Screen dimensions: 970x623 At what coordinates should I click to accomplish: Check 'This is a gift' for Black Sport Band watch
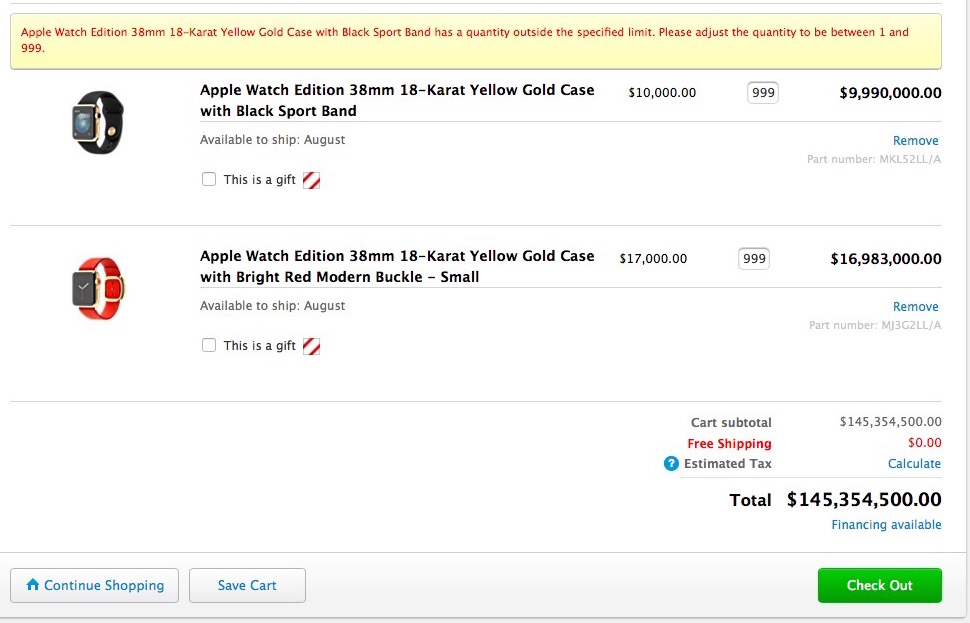coord(209,179)
